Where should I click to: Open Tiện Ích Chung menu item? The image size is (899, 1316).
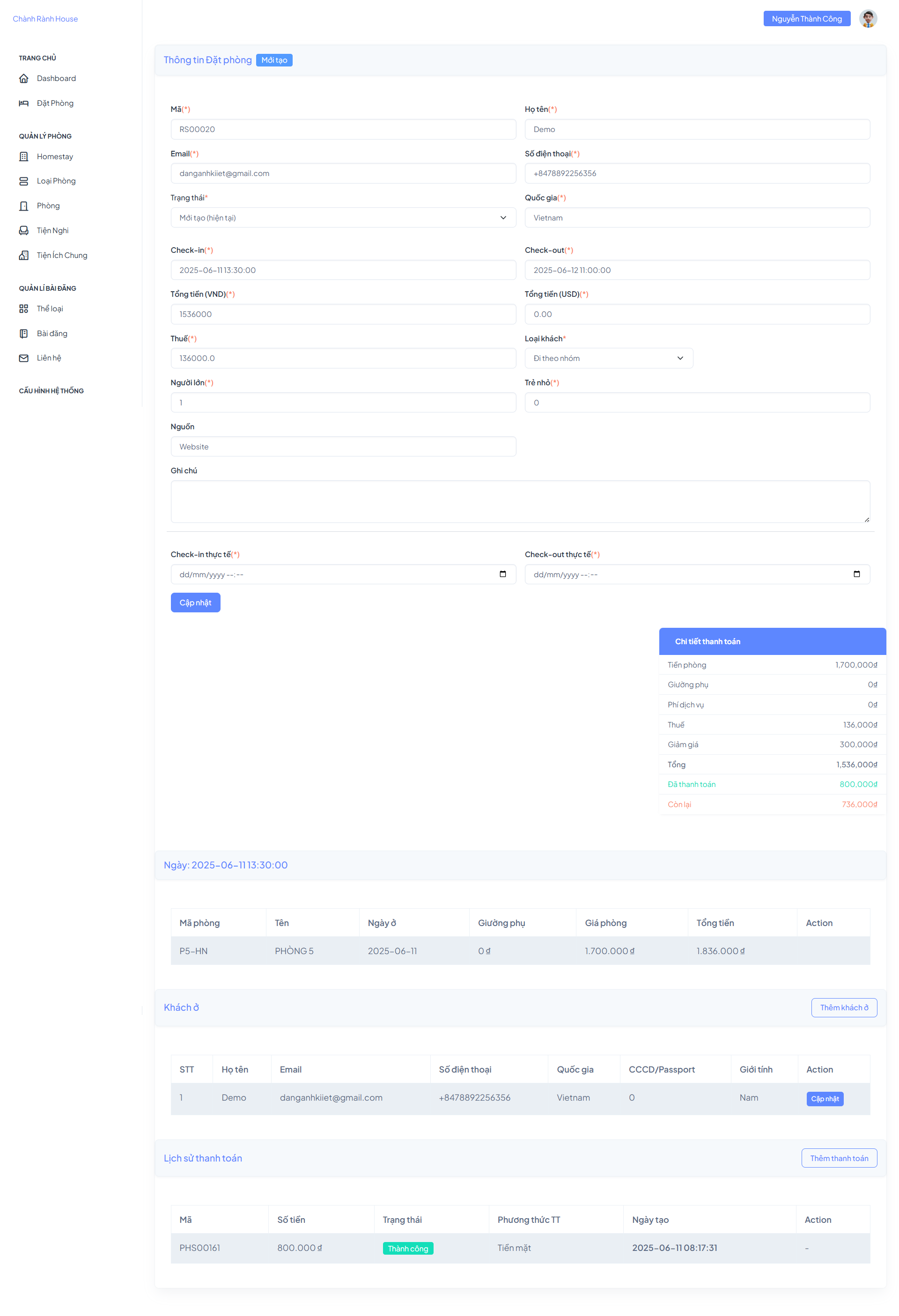[x=62, y=256]
